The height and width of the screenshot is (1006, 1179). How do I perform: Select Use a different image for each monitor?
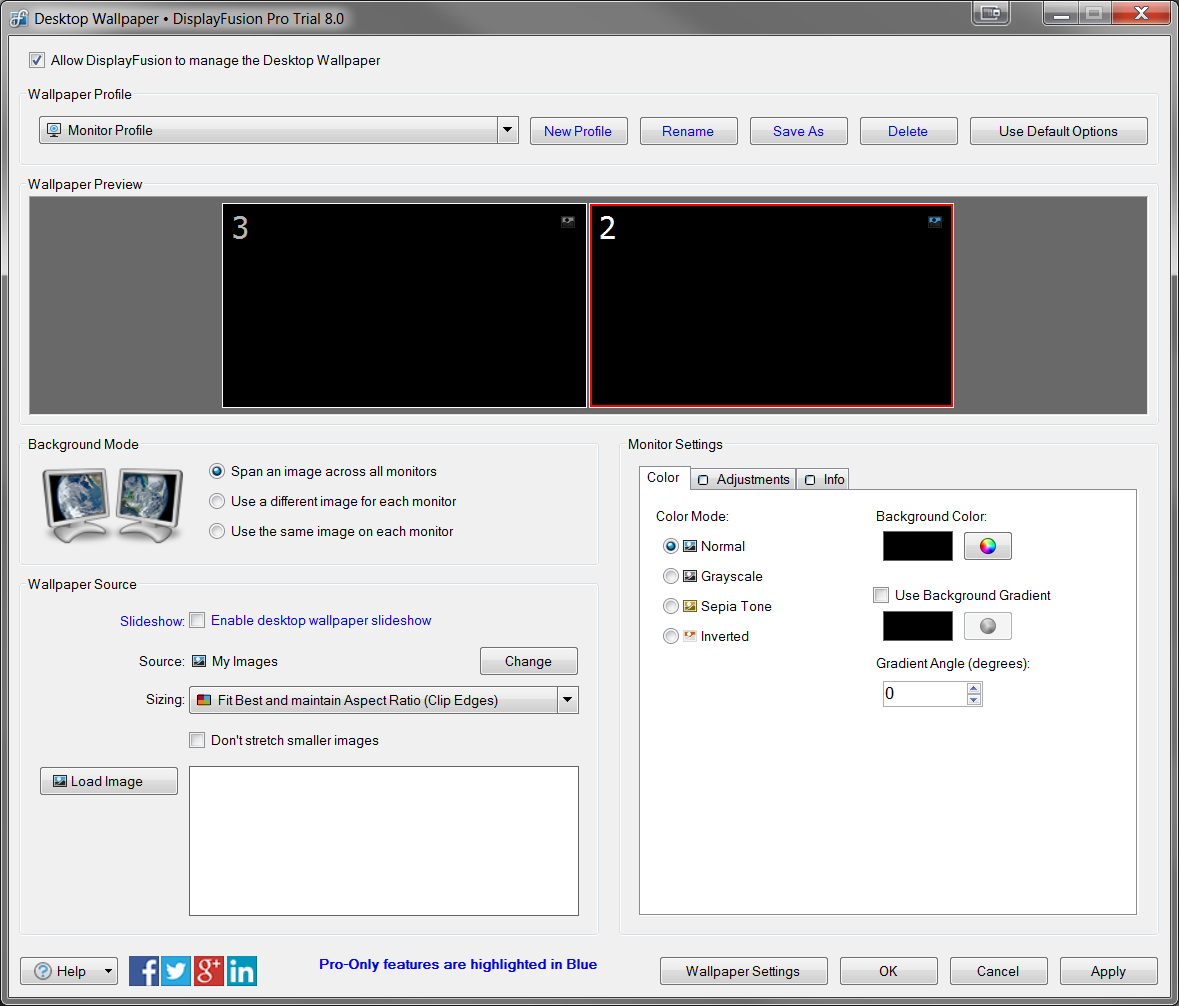coord(217,501)
